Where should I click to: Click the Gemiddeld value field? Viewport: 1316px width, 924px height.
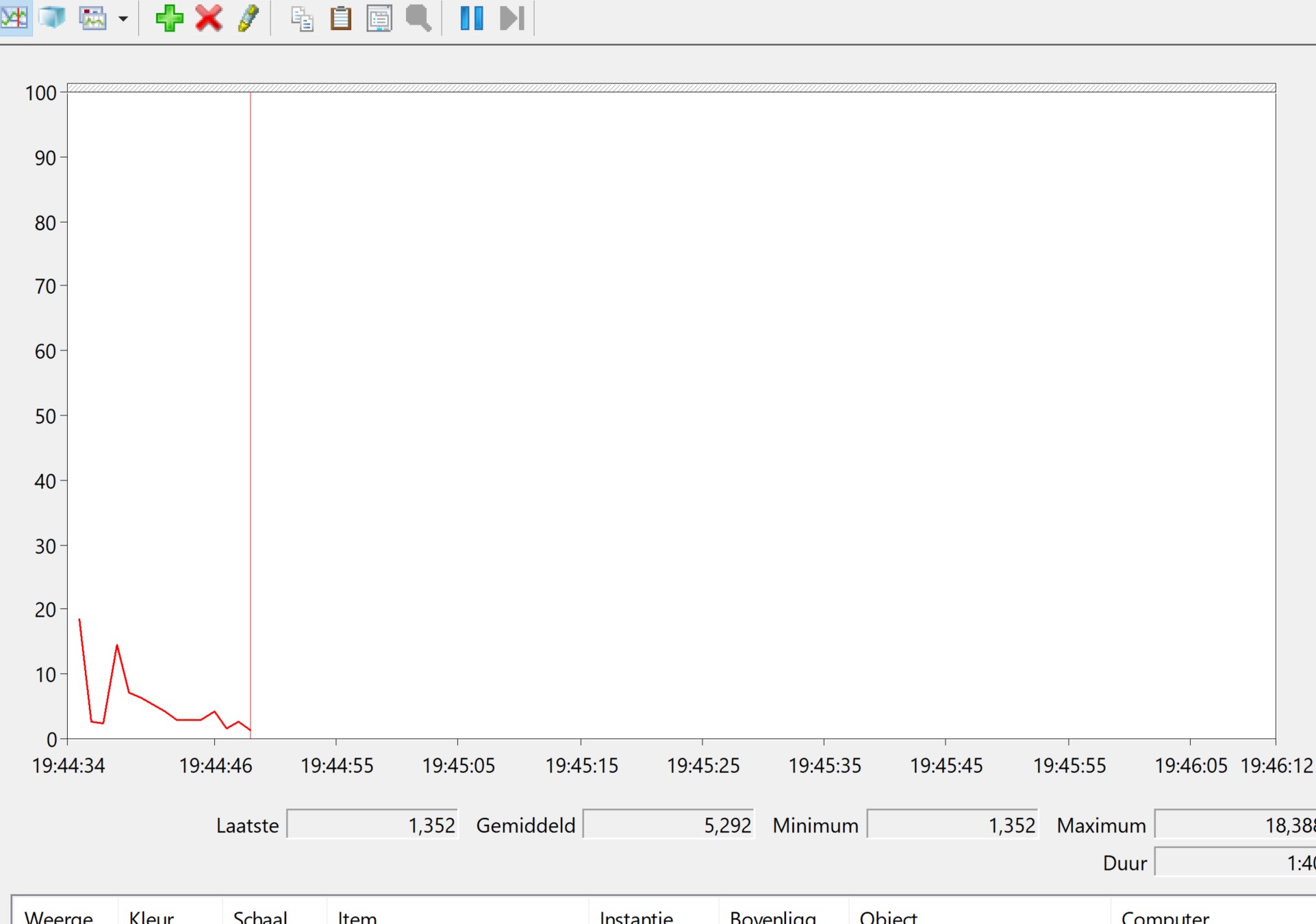pos(668,825)
